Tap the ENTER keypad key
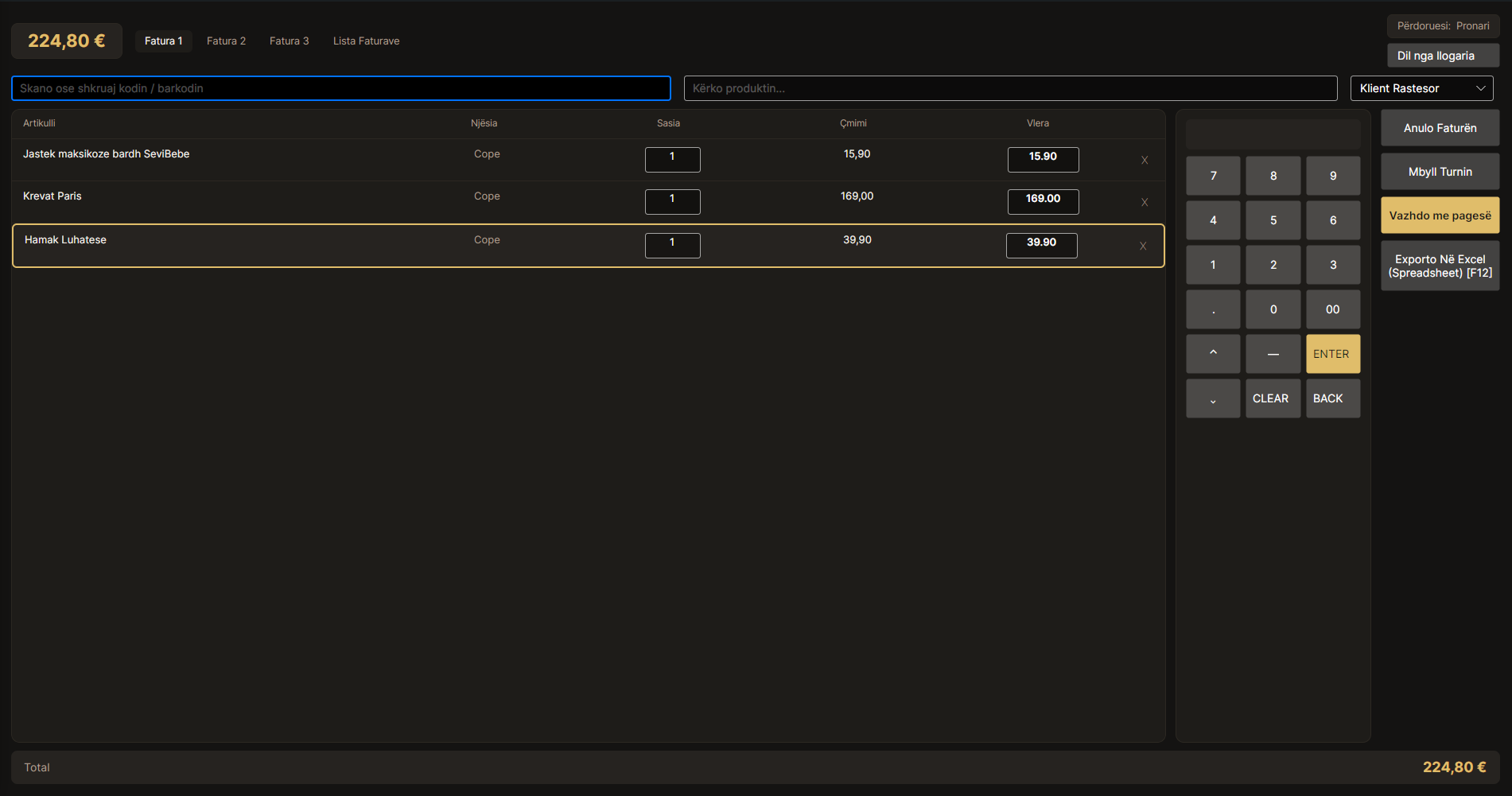 [x=1333, y=354]
